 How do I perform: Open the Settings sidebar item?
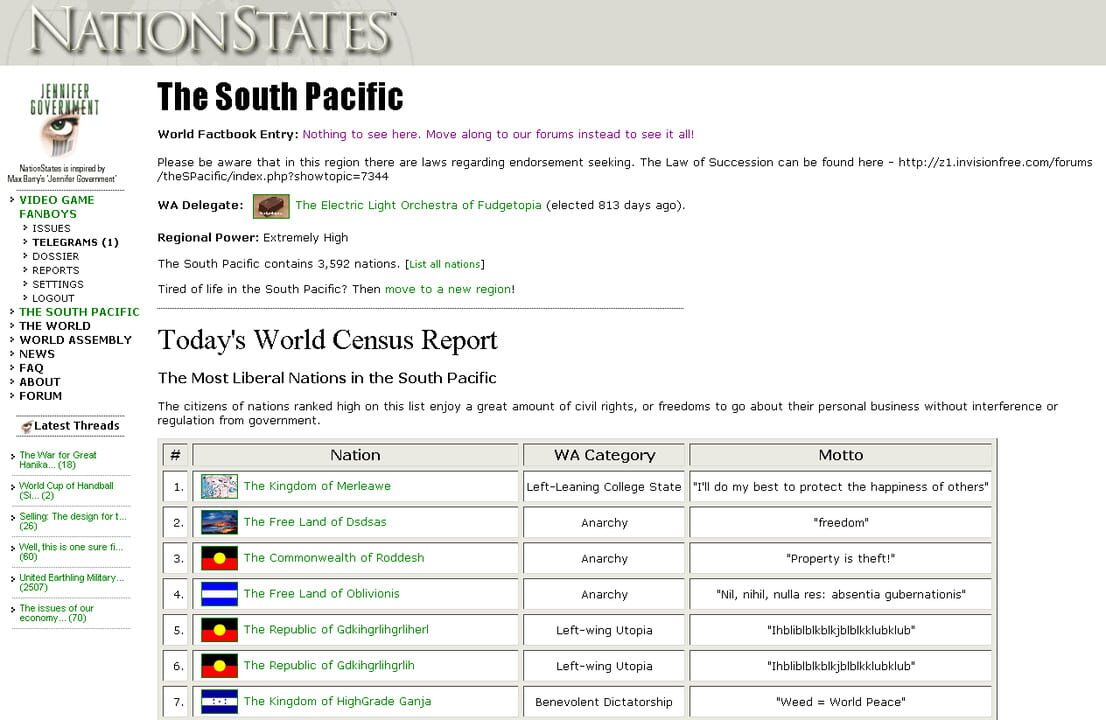pos(58,284)
